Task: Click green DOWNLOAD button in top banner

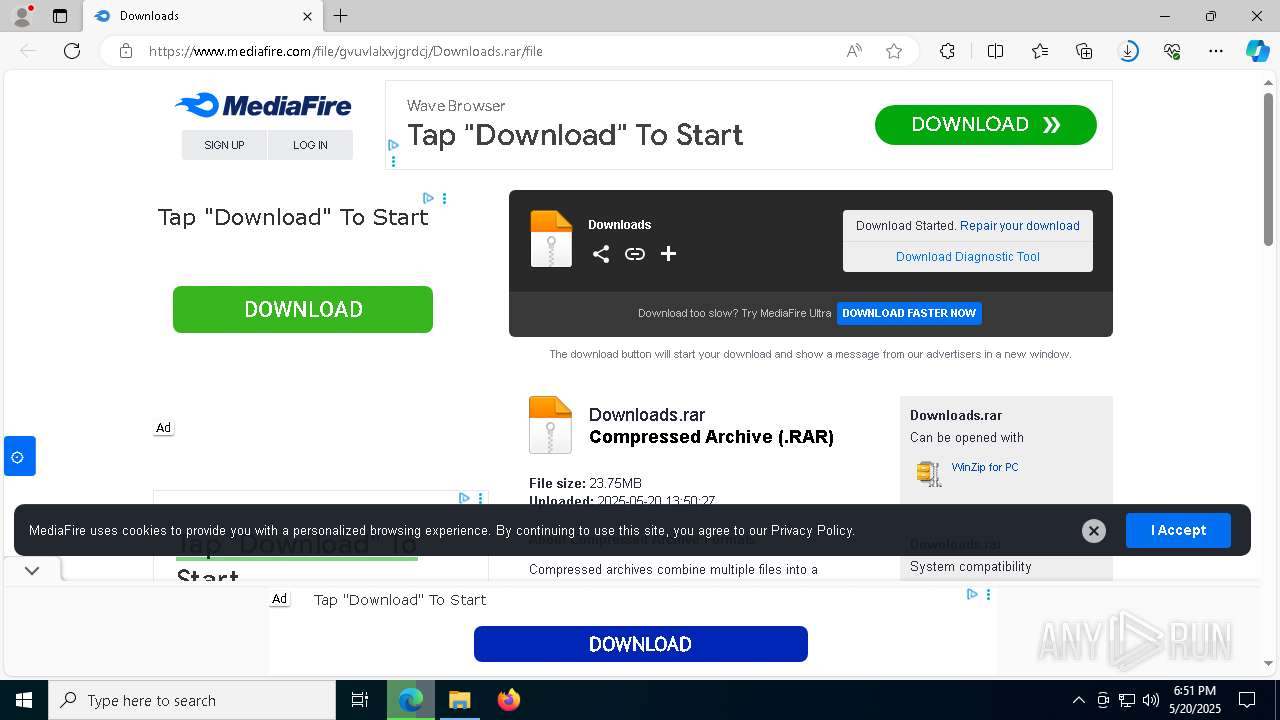Action: point(986,125)
